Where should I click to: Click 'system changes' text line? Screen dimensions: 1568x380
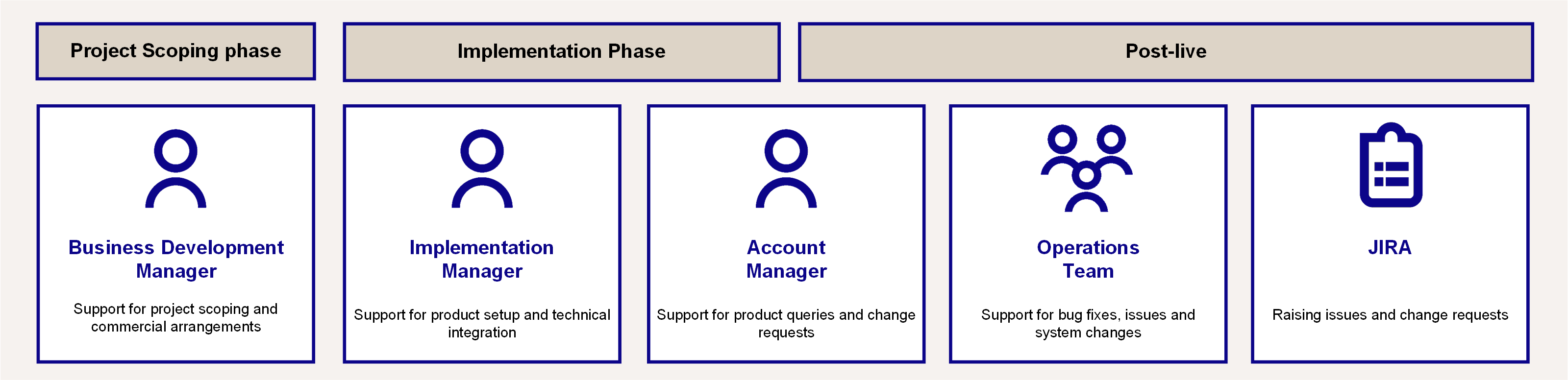[x=1088, y=333]
